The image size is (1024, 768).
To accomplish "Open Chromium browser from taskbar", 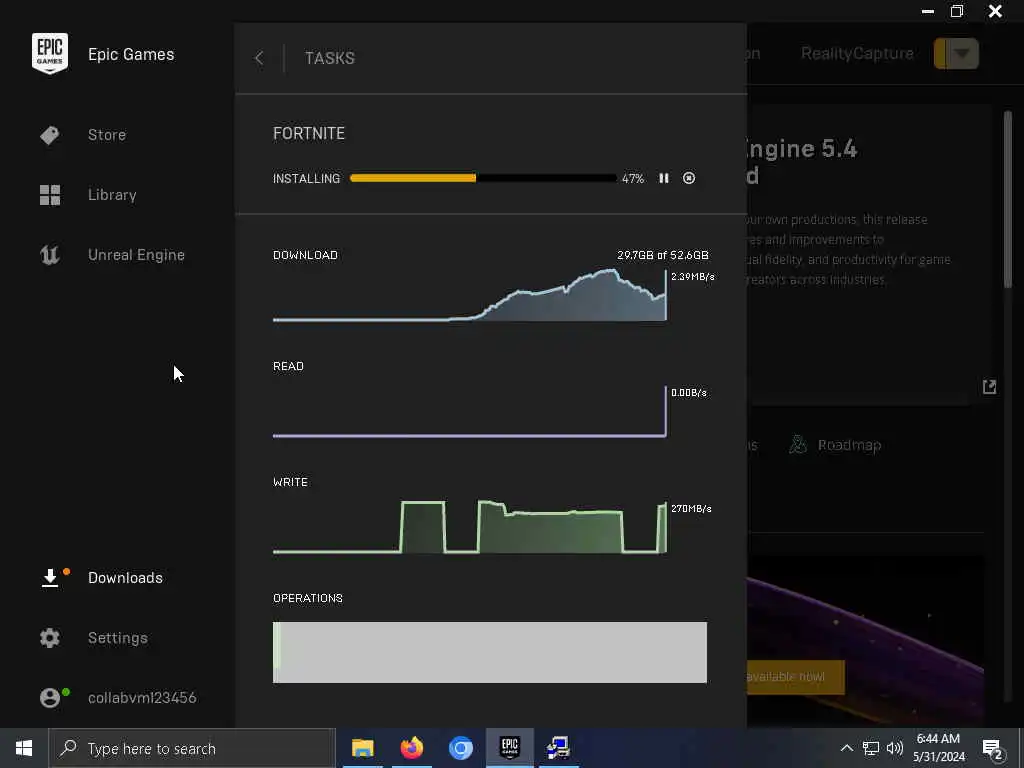I will tap(460, 748).
